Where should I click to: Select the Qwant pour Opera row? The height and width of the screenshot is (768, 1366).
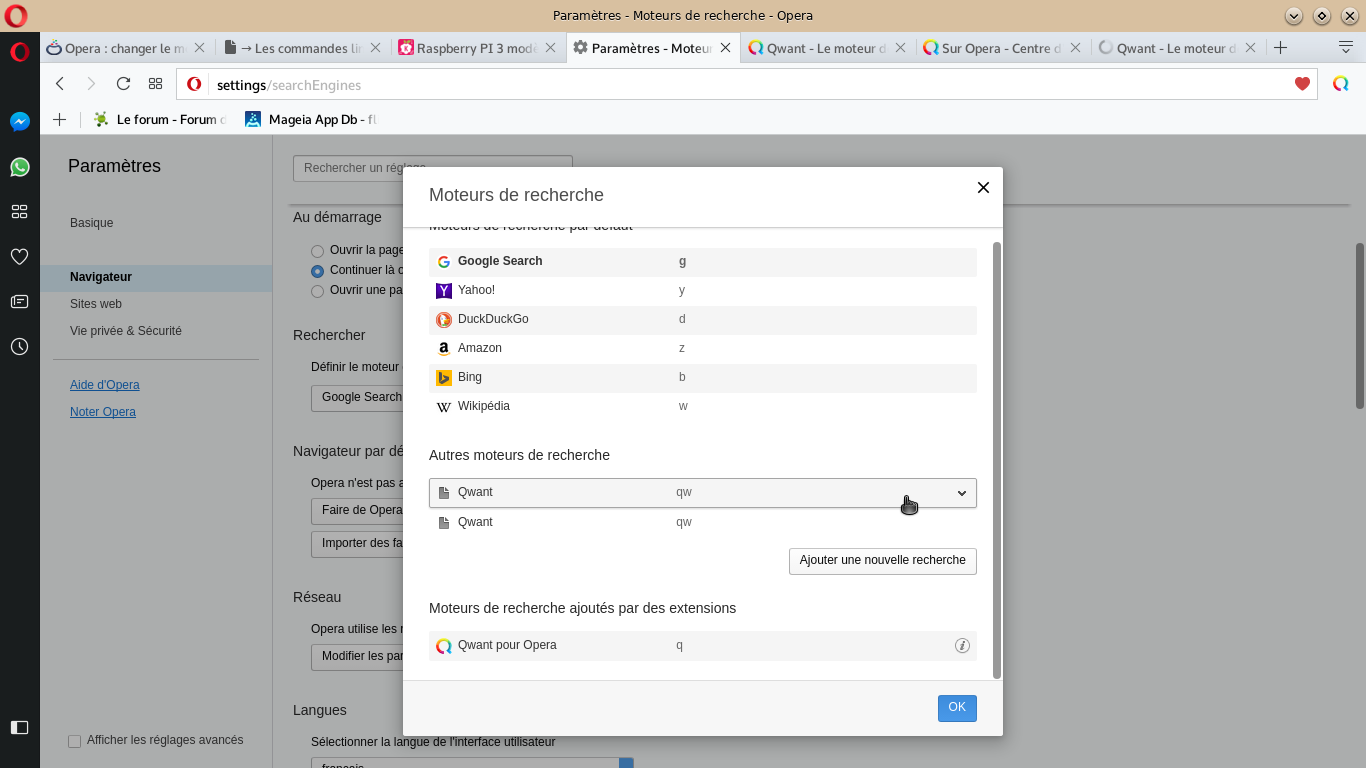(702, 645)
